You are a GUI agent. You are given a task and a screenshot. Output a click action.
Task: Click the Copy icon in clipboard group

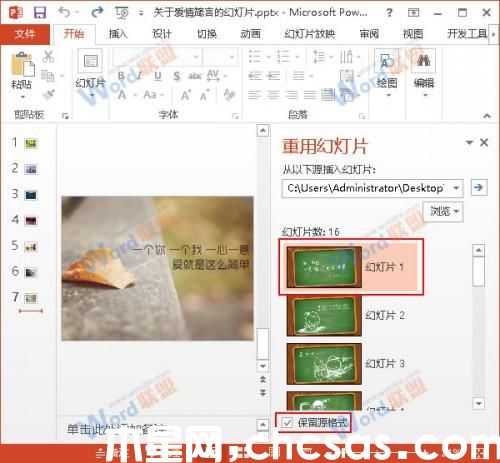[x=48, y=76]
